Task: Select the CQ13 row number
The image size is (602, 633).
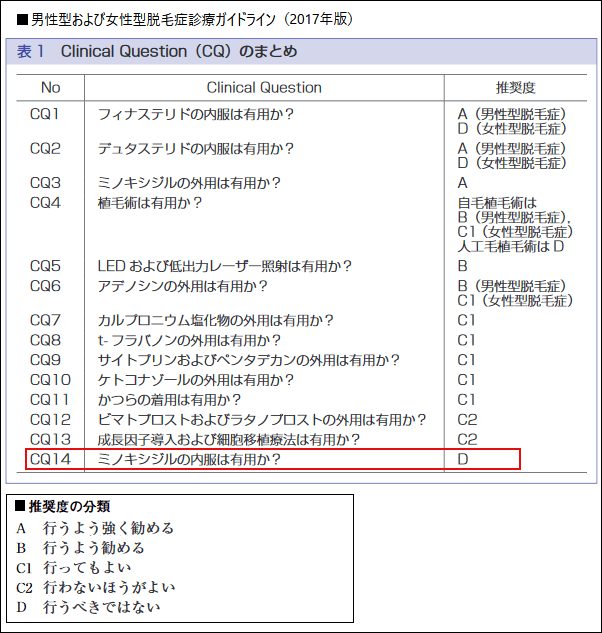Action: [50, 439]
